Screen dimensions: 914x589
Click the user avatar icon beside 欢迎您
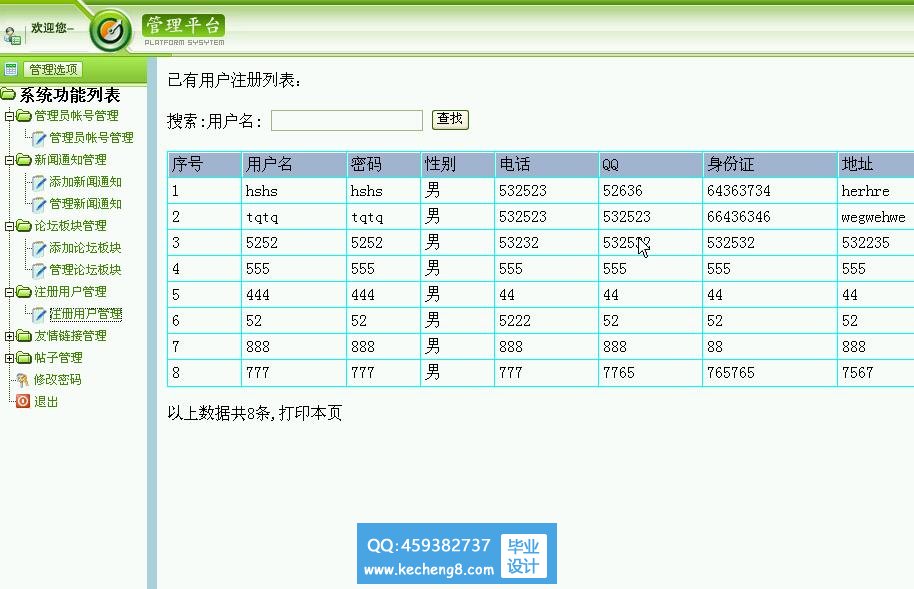click(12, 35)
